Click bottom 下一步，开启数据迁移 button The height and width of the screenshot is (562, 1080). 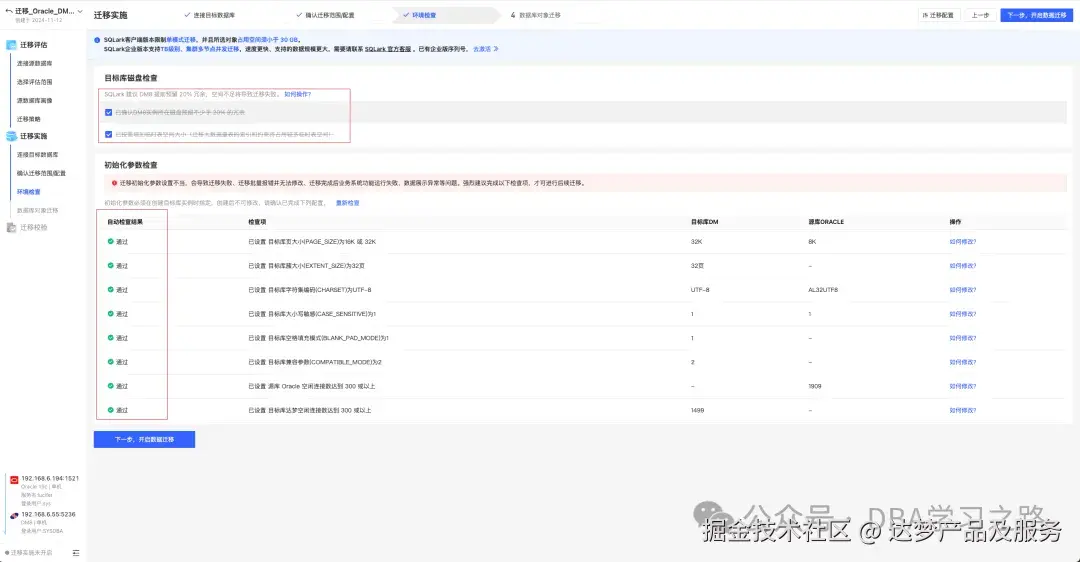click(145, 439)
